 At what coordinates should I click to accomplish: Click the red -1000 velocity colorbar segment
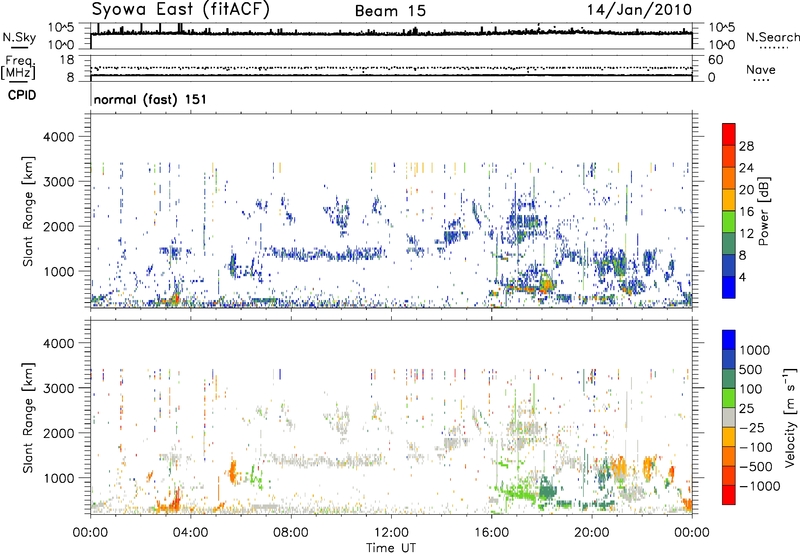coord(729,495)
